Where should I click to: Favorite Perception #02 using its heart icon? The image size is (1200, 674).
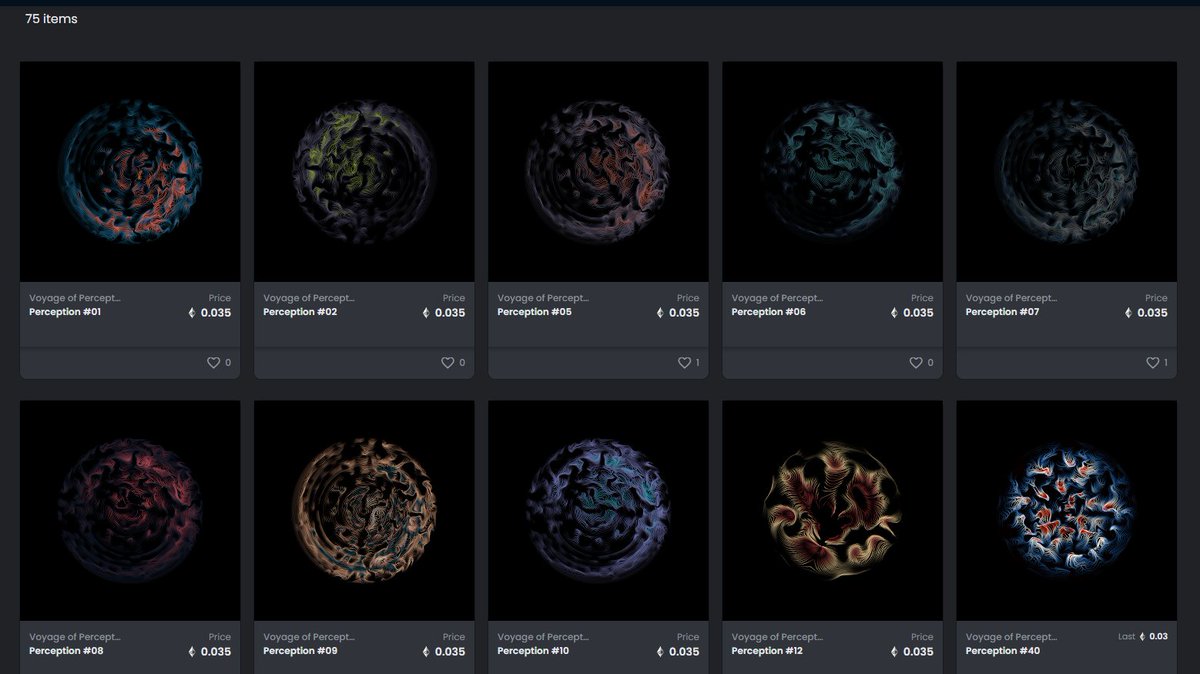(447, 363)
